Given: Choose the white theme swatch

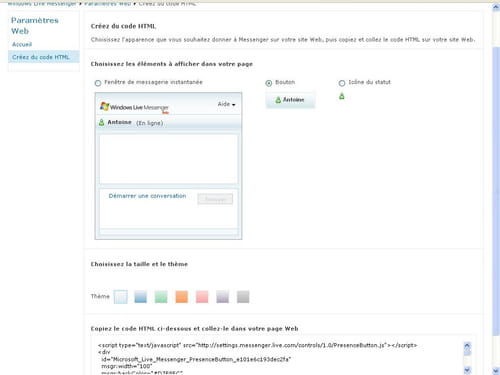Looking at the screenshot, I should click(120, 297).
